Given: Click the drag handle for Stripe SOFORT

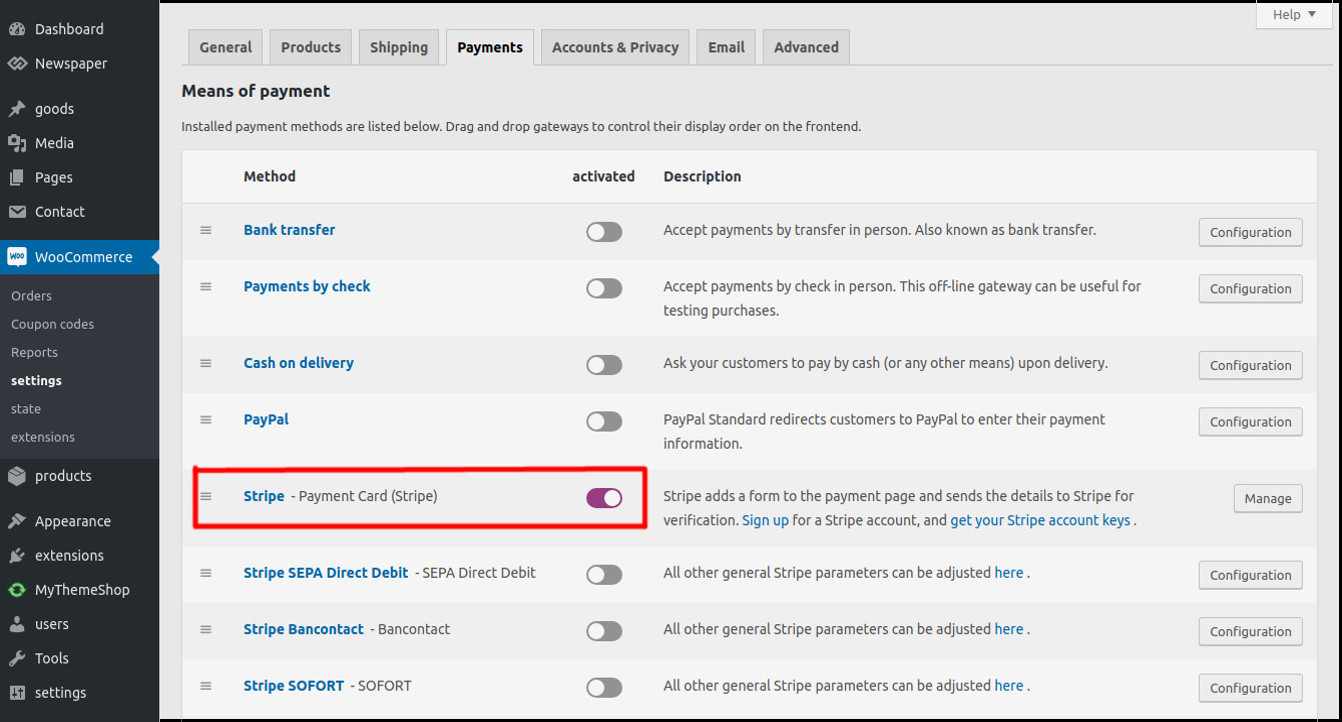Looking at the screenshot, I should click(x=206, y=686).
